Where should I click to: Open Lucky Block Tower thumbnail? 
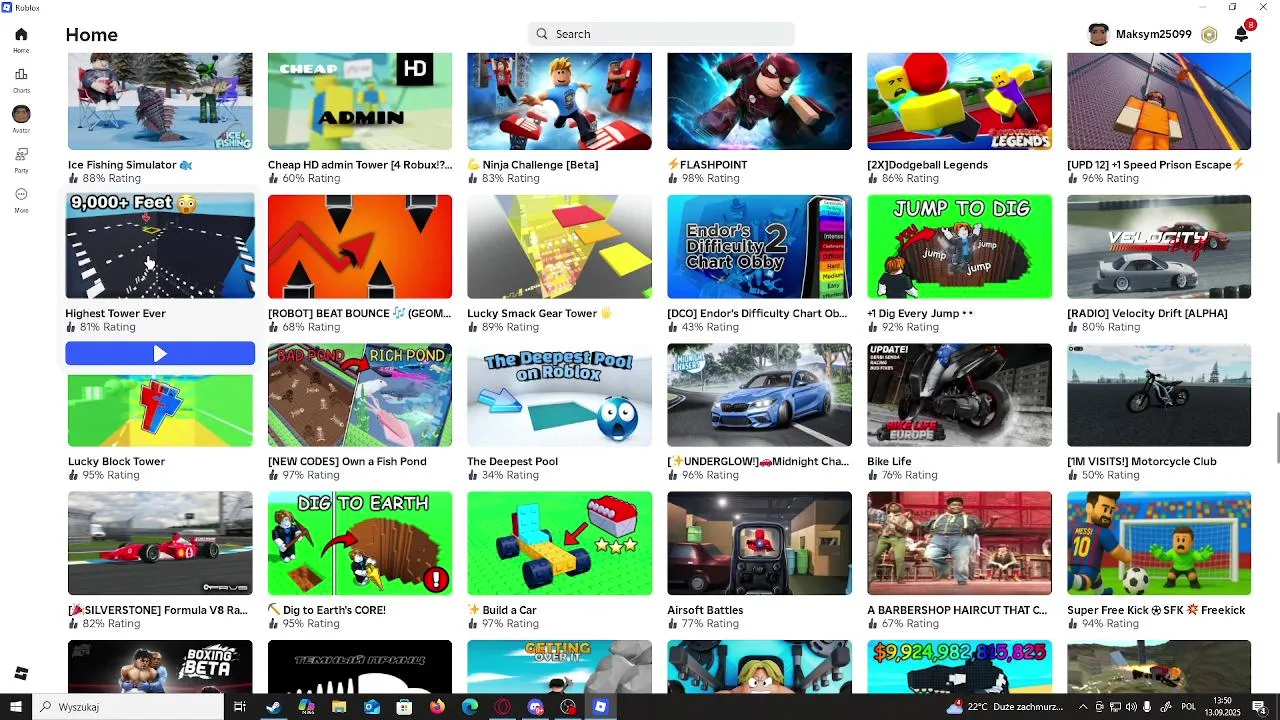pos(160,410)
